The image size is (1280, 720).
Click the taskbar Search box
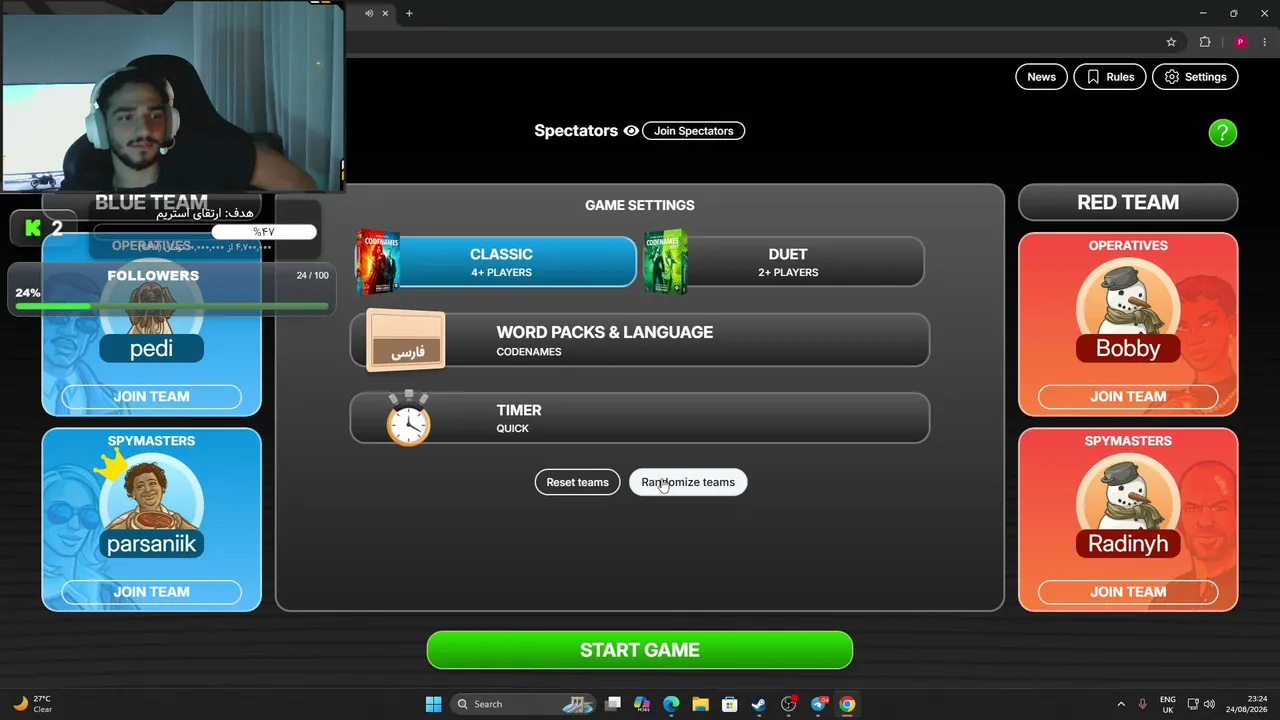[522, 704]
